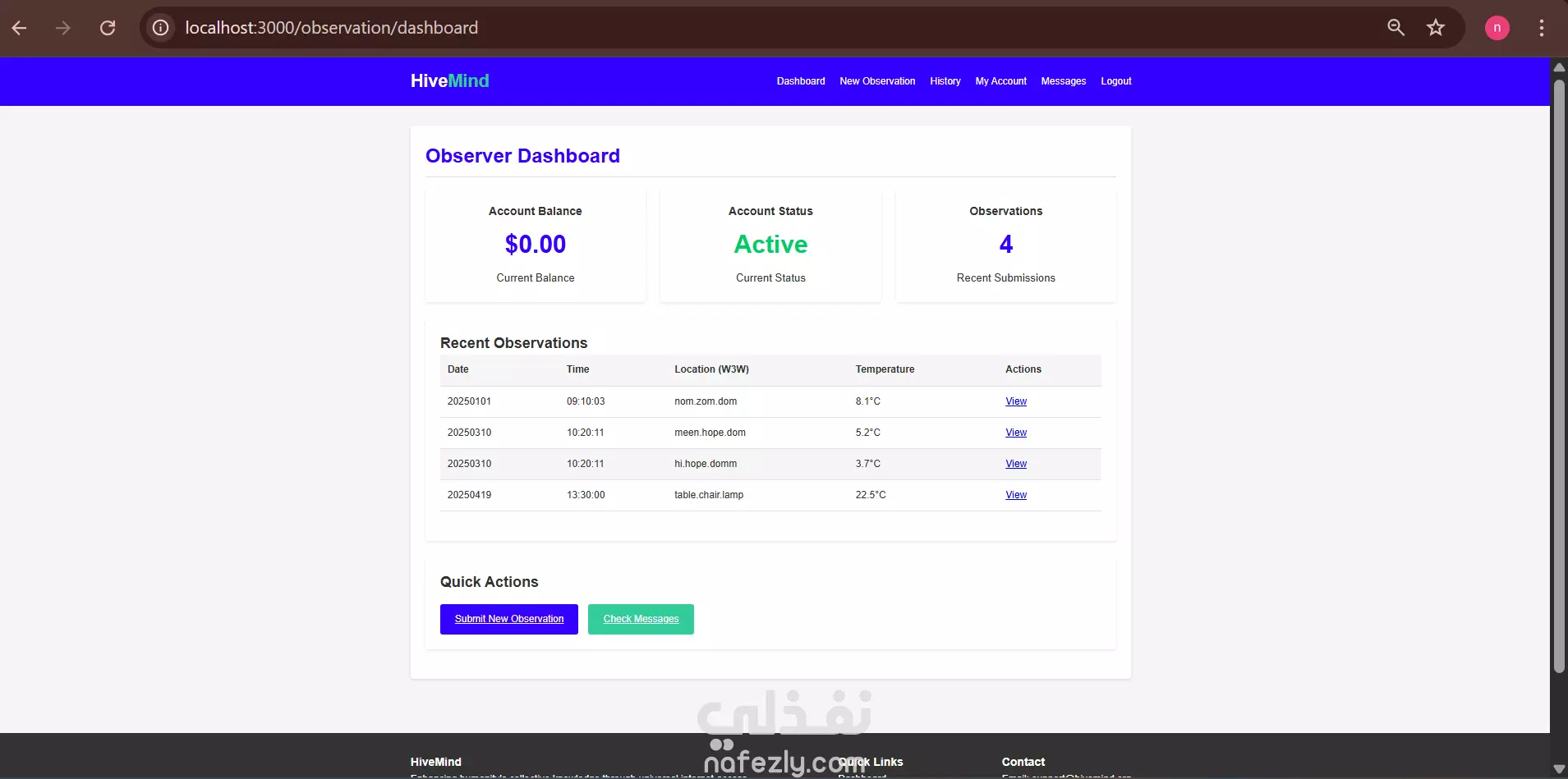The height and width of the screenshot is (779, 1568).
Task: Click the Quick Actions heading
Action: coord(490,582)
